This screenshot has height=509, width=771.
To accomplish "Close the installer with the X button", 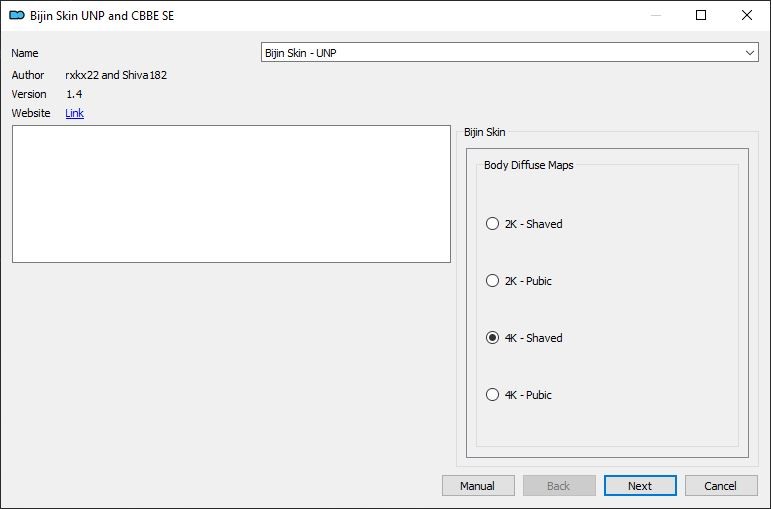I will point(747,16).
